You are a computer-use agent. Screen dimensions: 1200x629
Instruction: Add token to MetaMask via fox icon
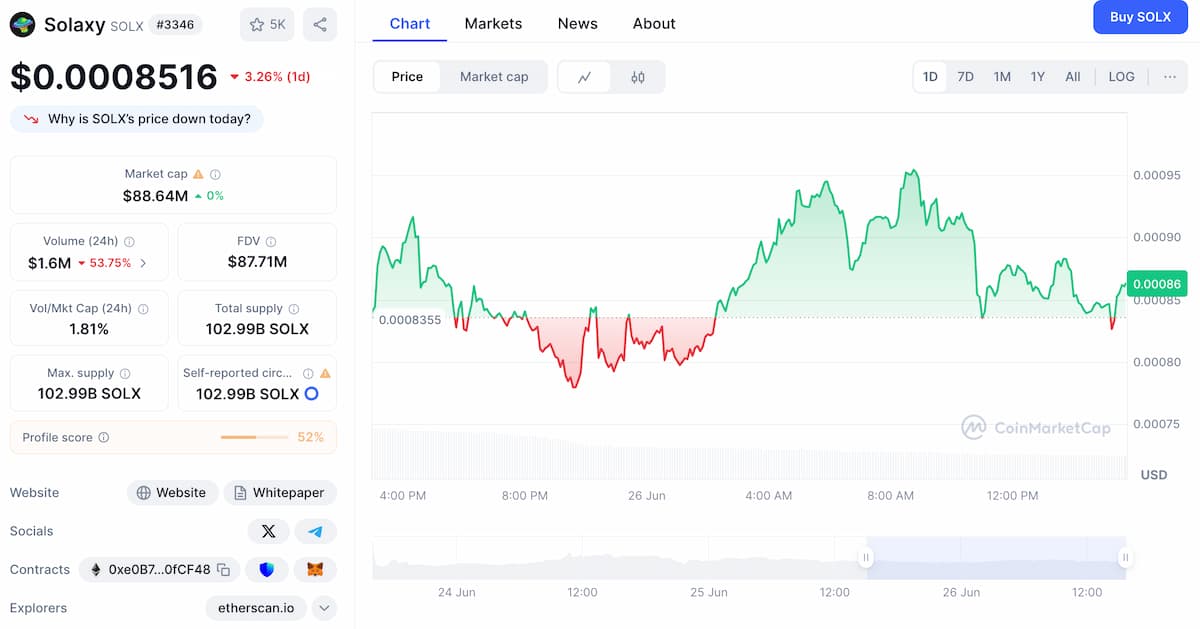(x=315, y=570)
